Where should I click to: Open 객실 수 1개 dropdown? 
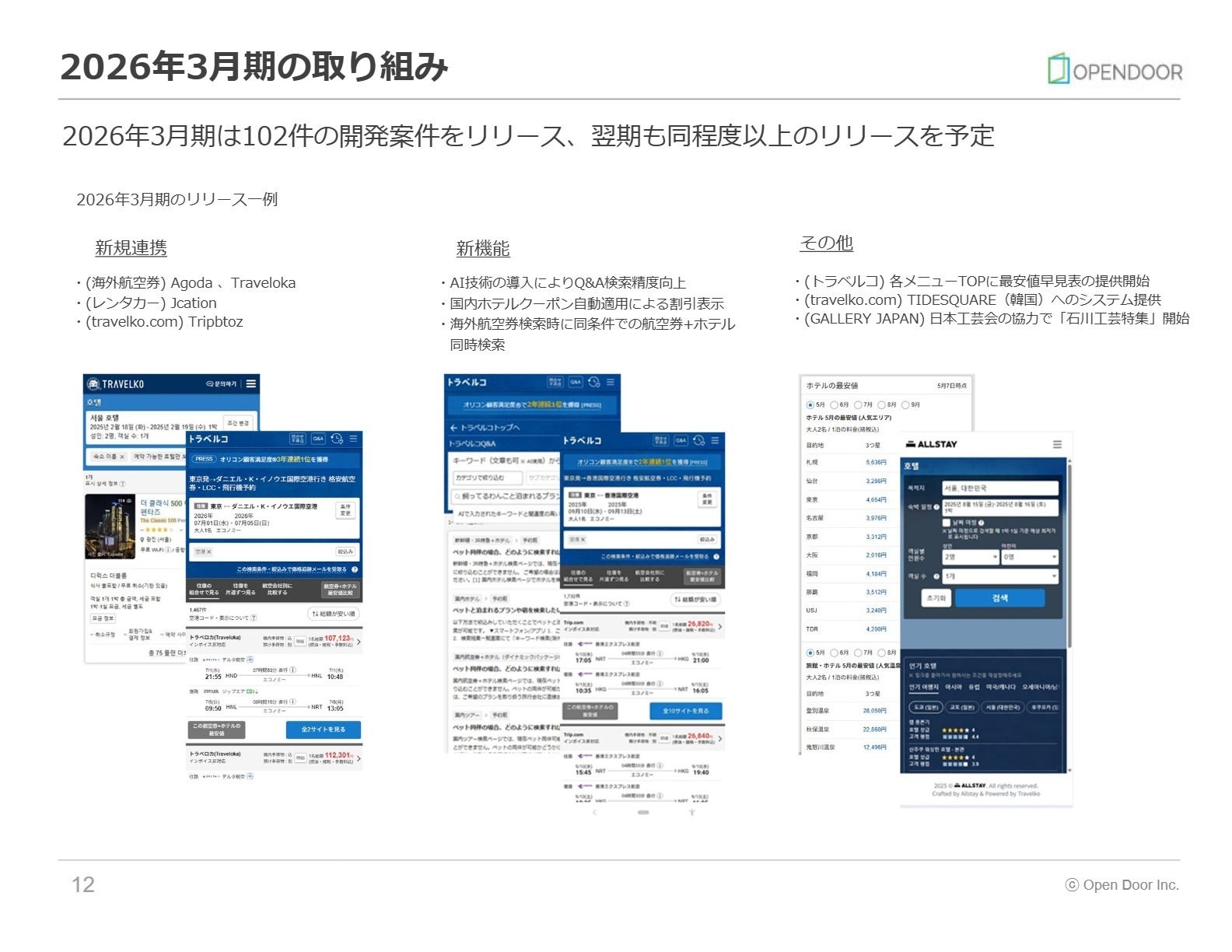coord(999,576)
